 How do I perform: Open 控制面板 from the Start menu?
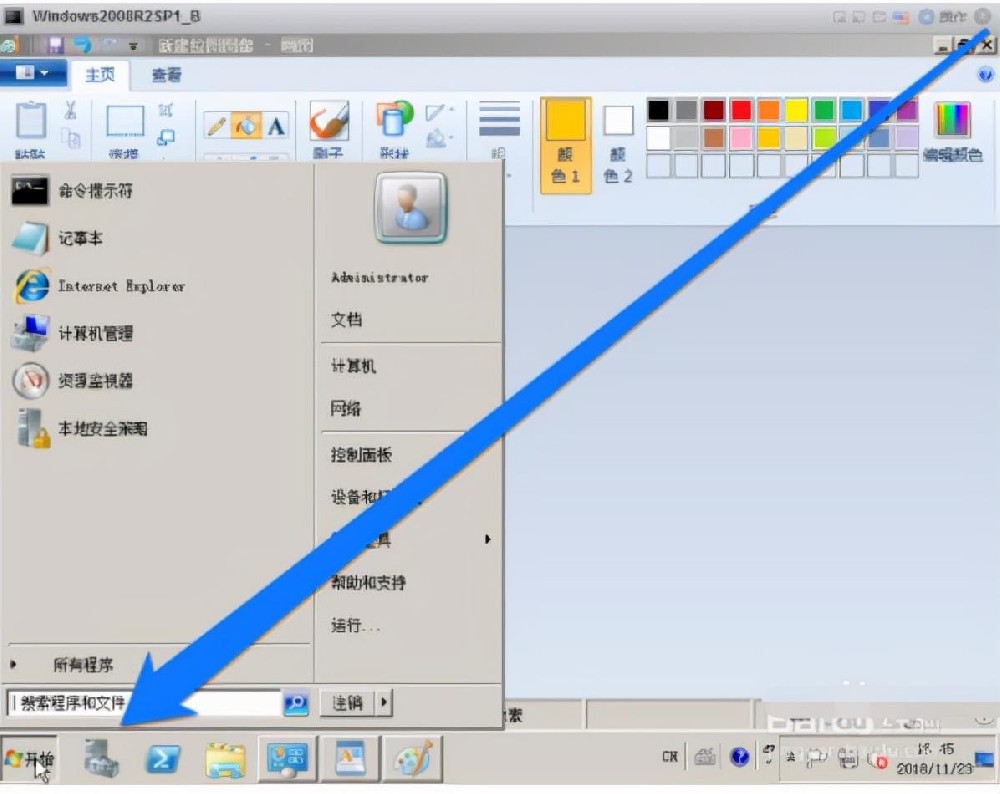(x=361, y=455)
